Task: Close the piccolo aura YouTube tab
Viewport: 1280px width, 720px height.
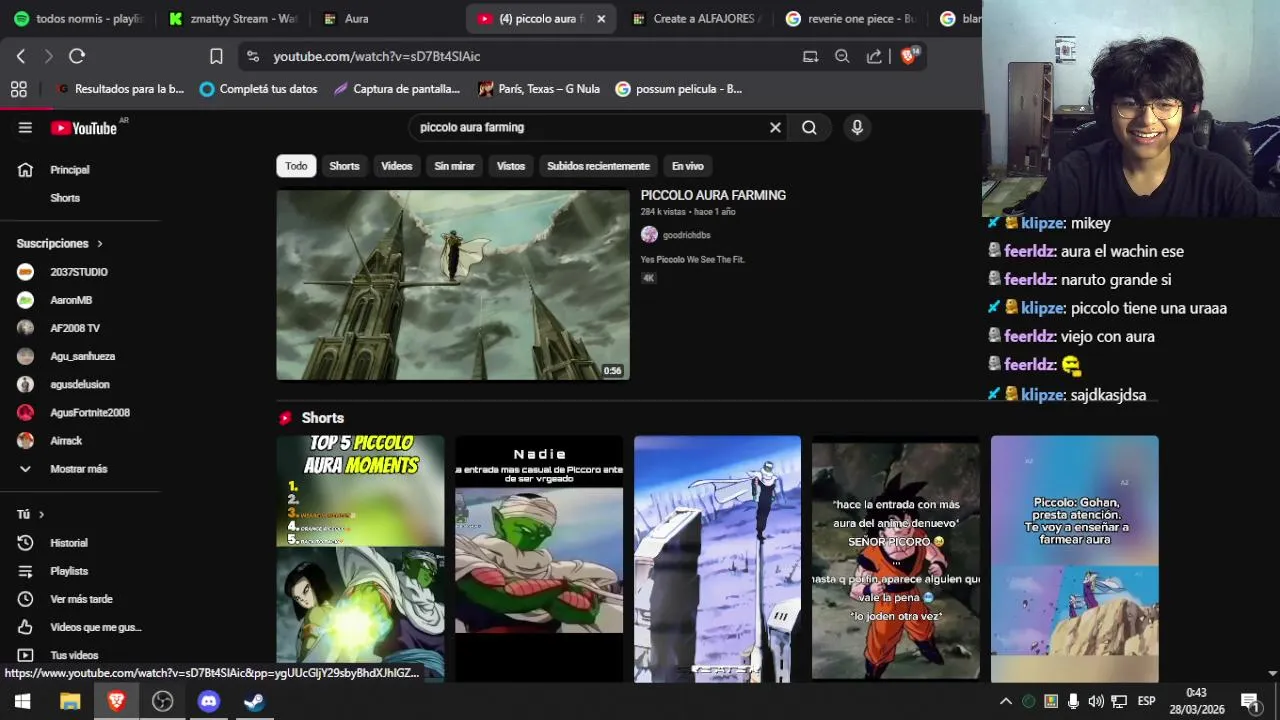Action: (x=601, y=19)
